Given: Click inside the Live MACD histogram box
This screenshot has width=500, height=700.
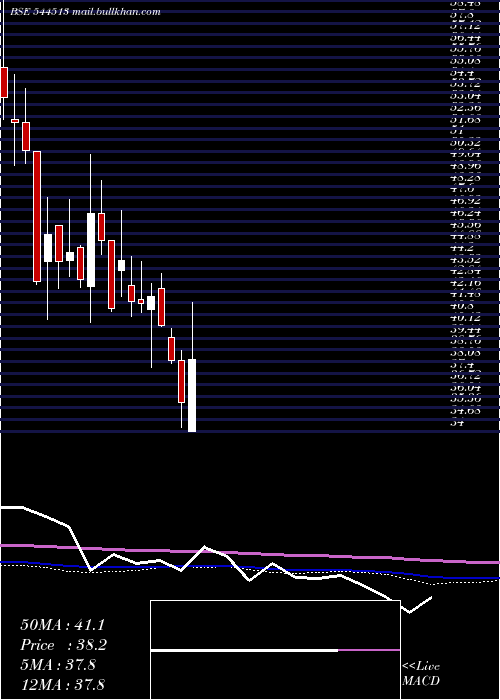Looking at the screenshot, I should (275, 650).
